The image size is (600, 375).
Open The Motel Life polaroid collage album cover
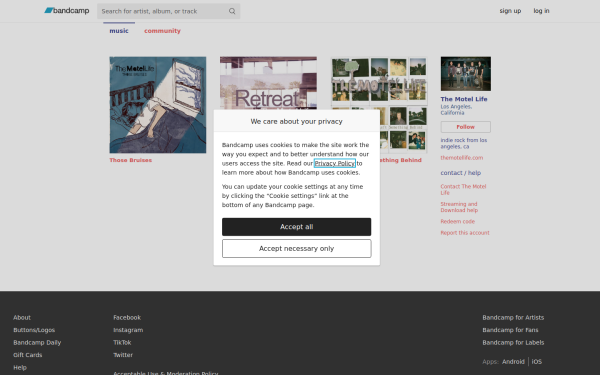(379, 83)
